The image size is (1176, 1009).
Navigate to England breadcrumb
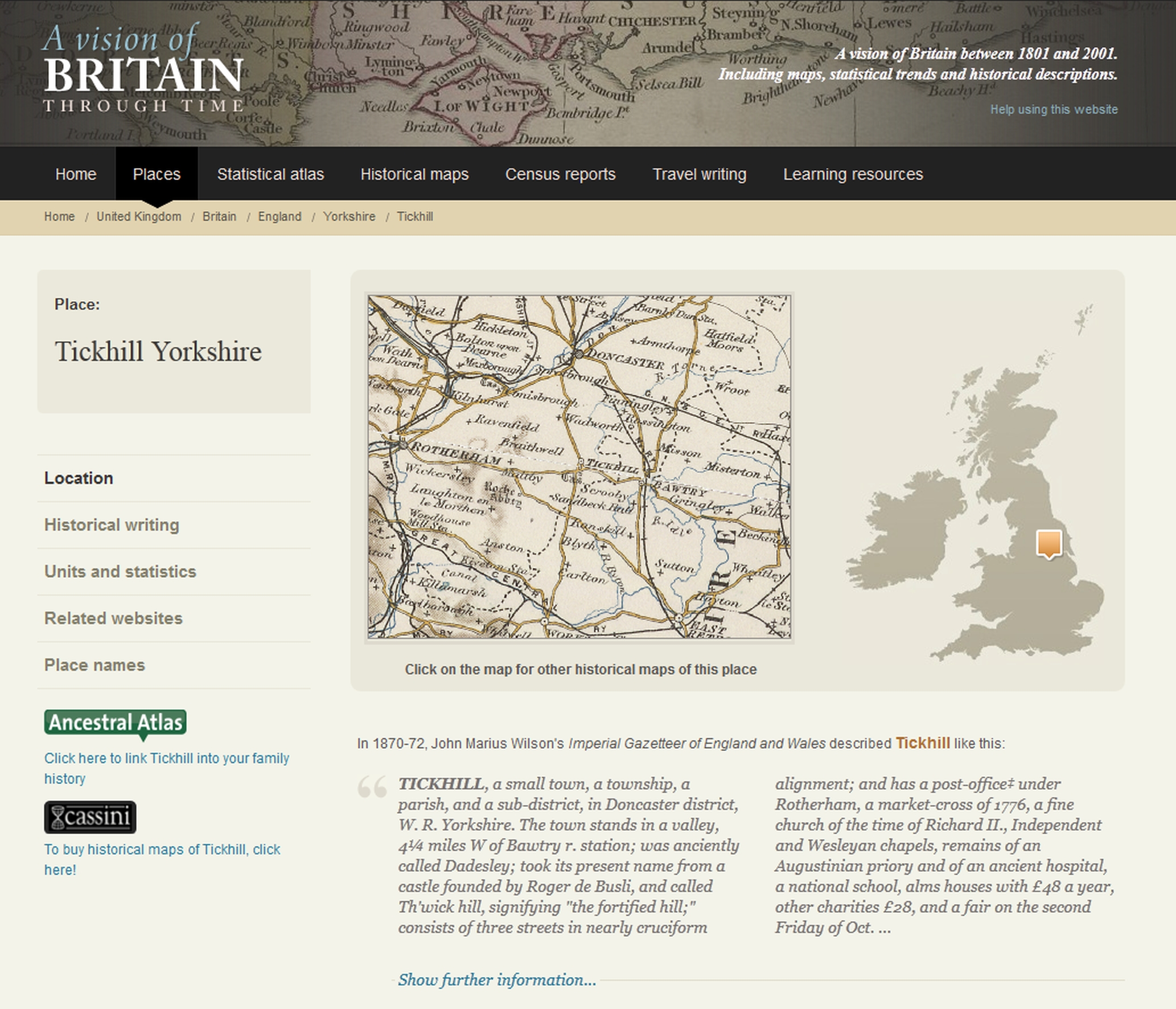279,216
